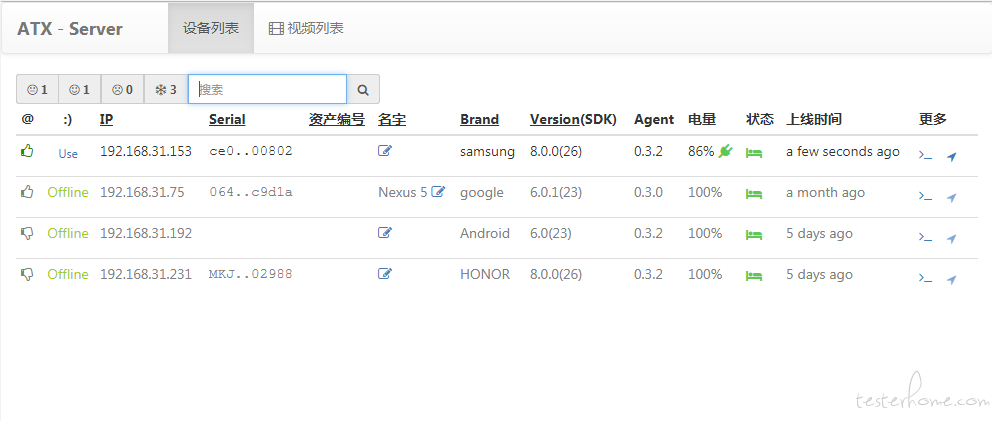Click edit icon beside Nexus 5 name
992x421 pixels.
click(437, 192)
